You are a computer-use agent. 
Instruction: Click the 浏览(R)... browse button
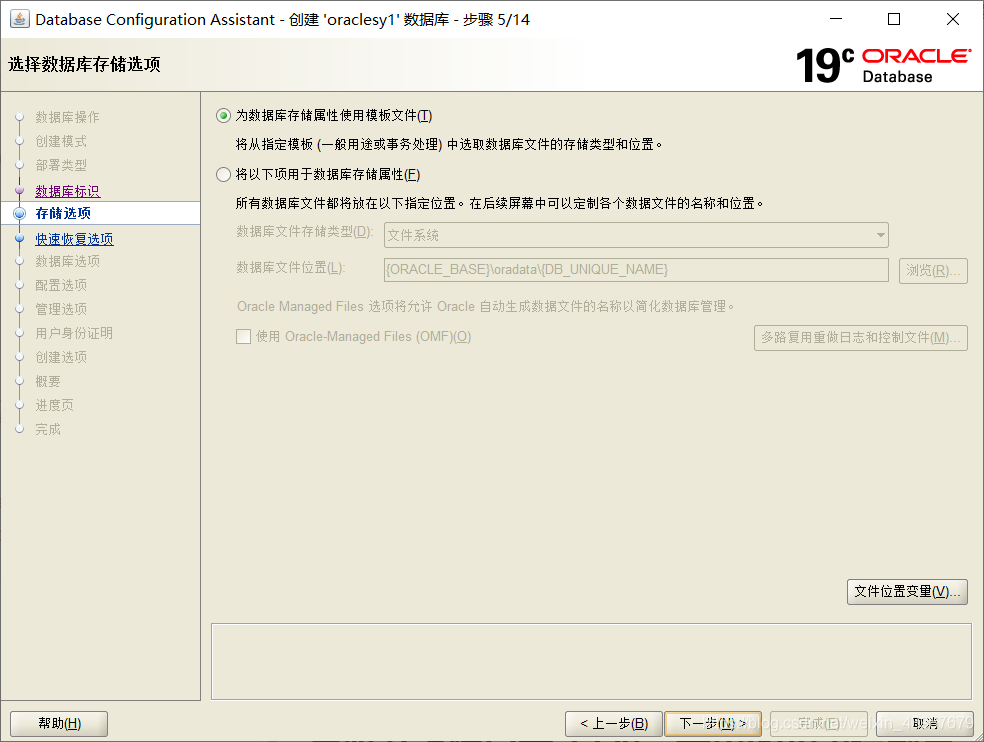click(933, 271)
